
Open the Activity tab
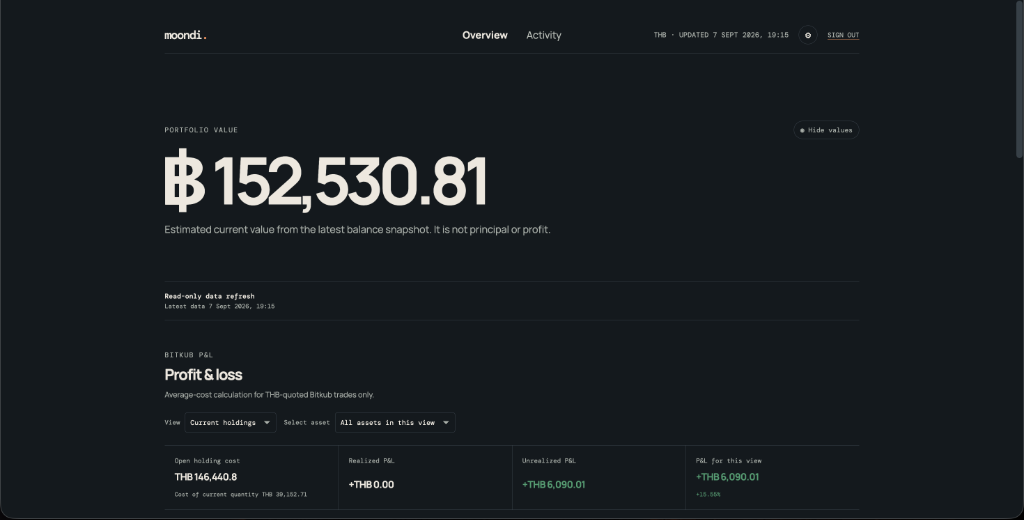click(543, 35)
